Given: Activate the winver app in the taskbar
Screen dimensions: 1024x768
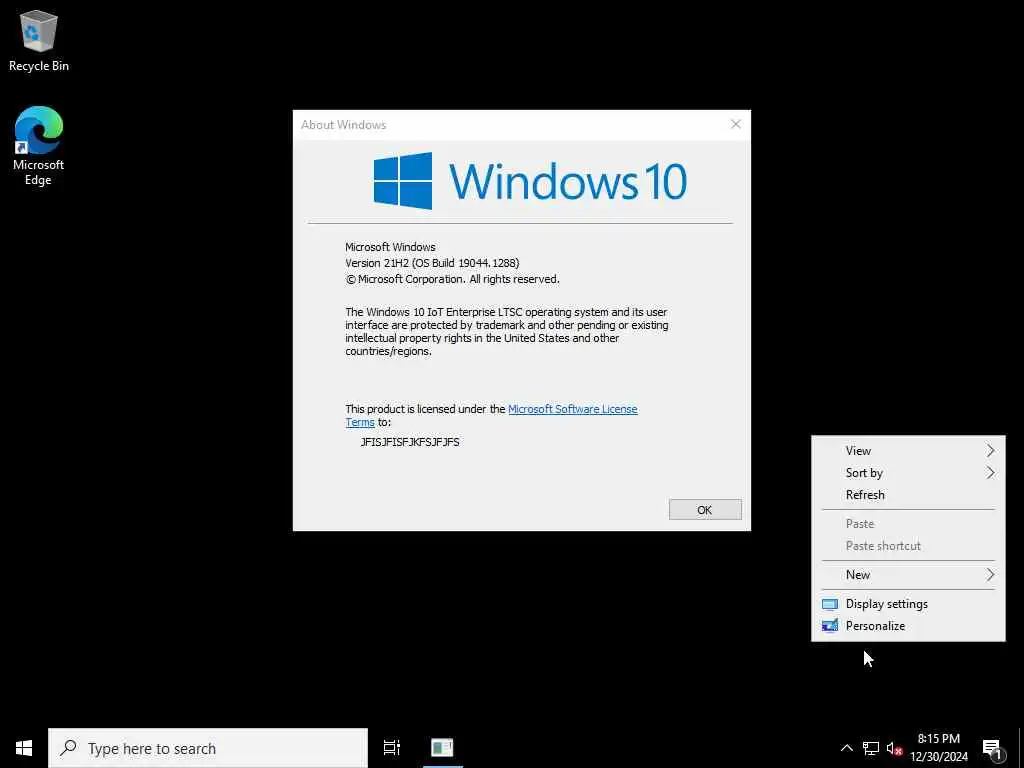Looking at the screenshot, I should (442, 748).
